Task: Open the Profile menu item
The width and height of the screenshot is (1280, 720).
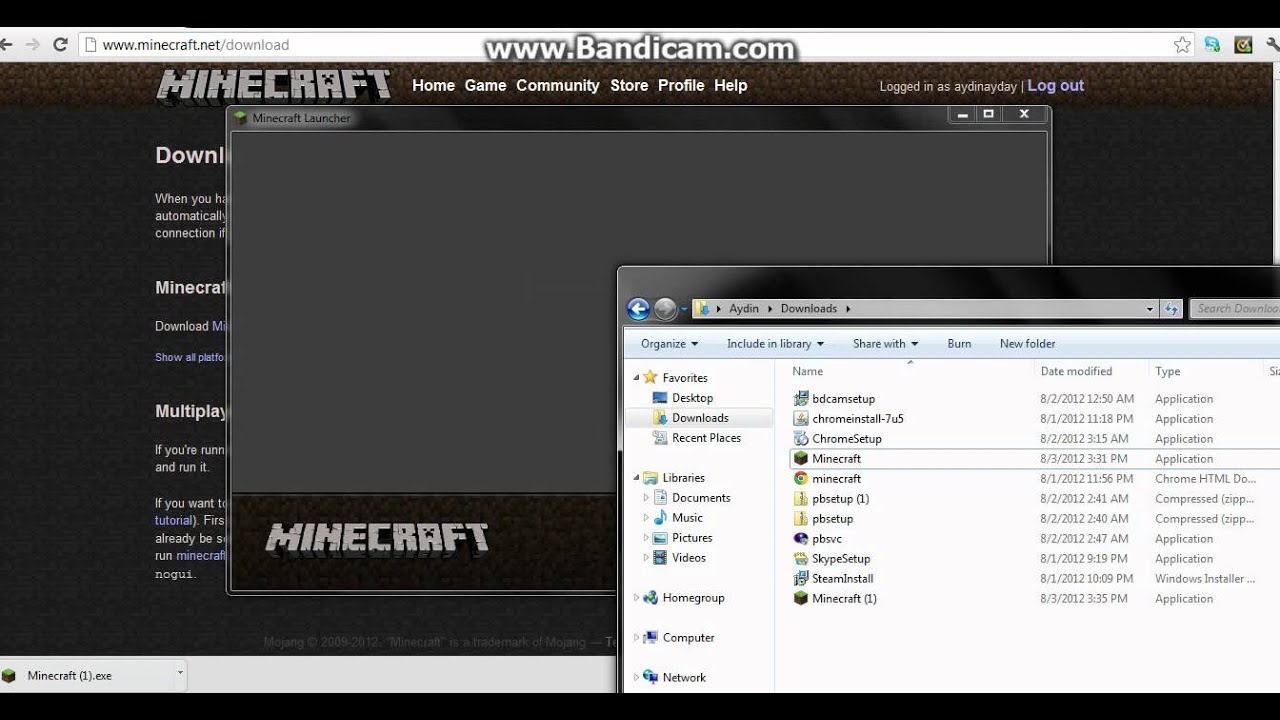Action: click(681, 86)
